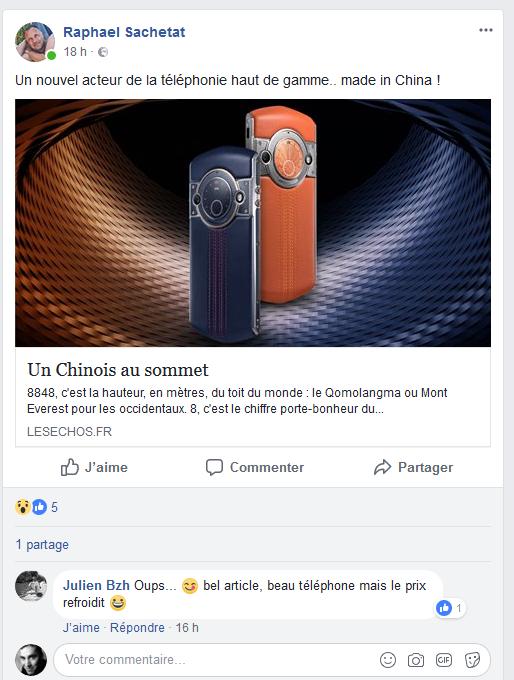The image size is (514, 680).
Task: Reply to Julien's comment with Répondre
Action: [137, 628]
